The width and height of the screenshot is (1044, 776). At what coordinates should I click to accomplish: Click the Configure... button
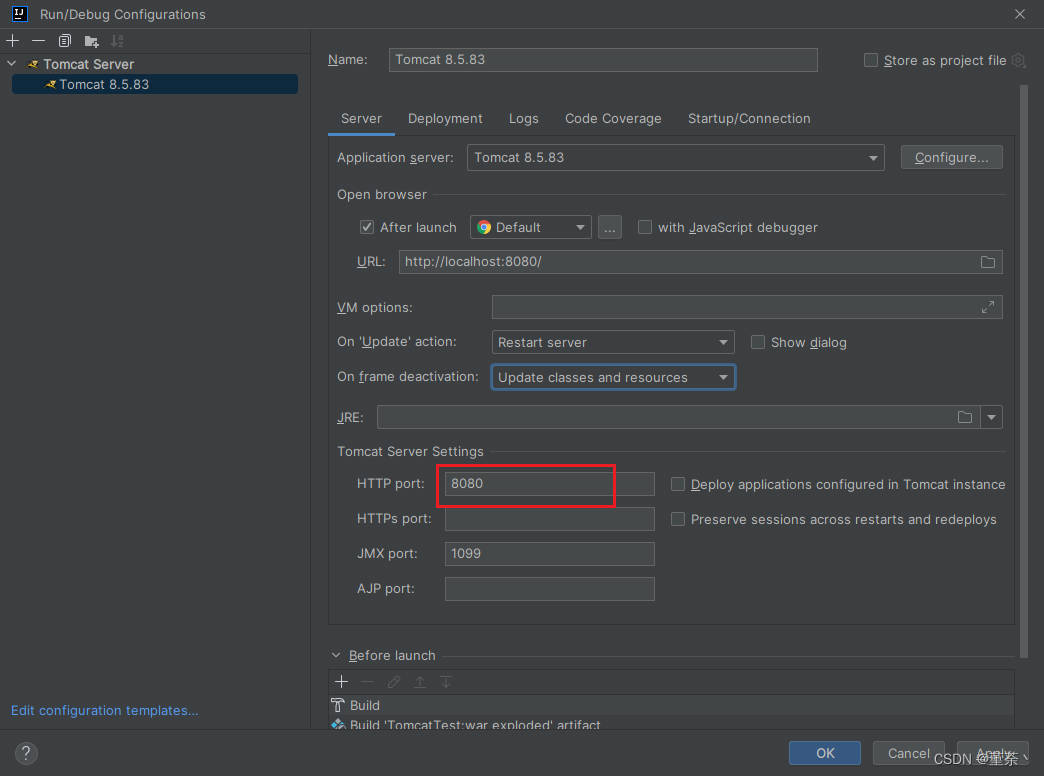click(x=951, y=157)
